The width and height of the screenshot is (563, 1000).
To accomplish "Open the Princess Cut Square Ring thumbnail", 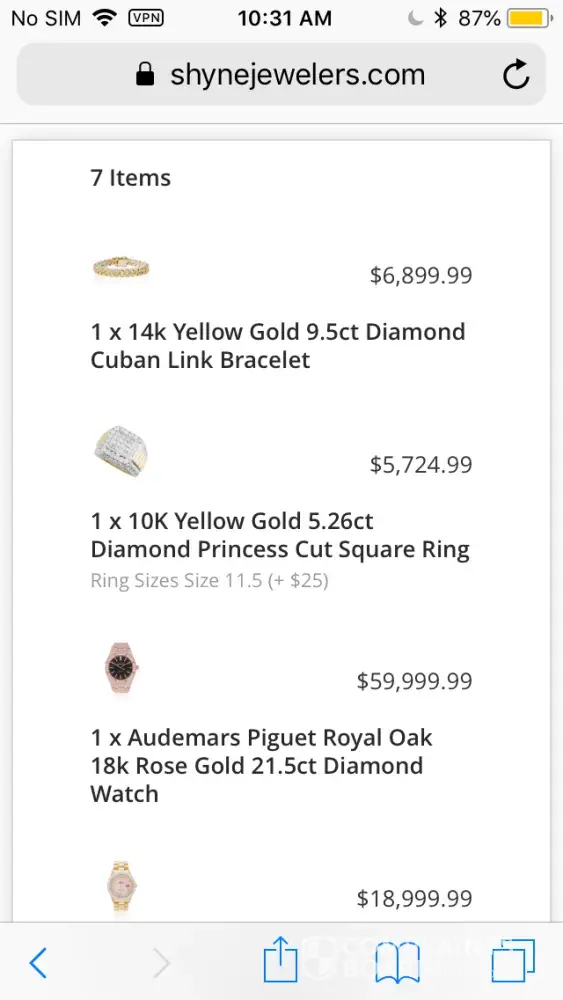I will (121, 452).
